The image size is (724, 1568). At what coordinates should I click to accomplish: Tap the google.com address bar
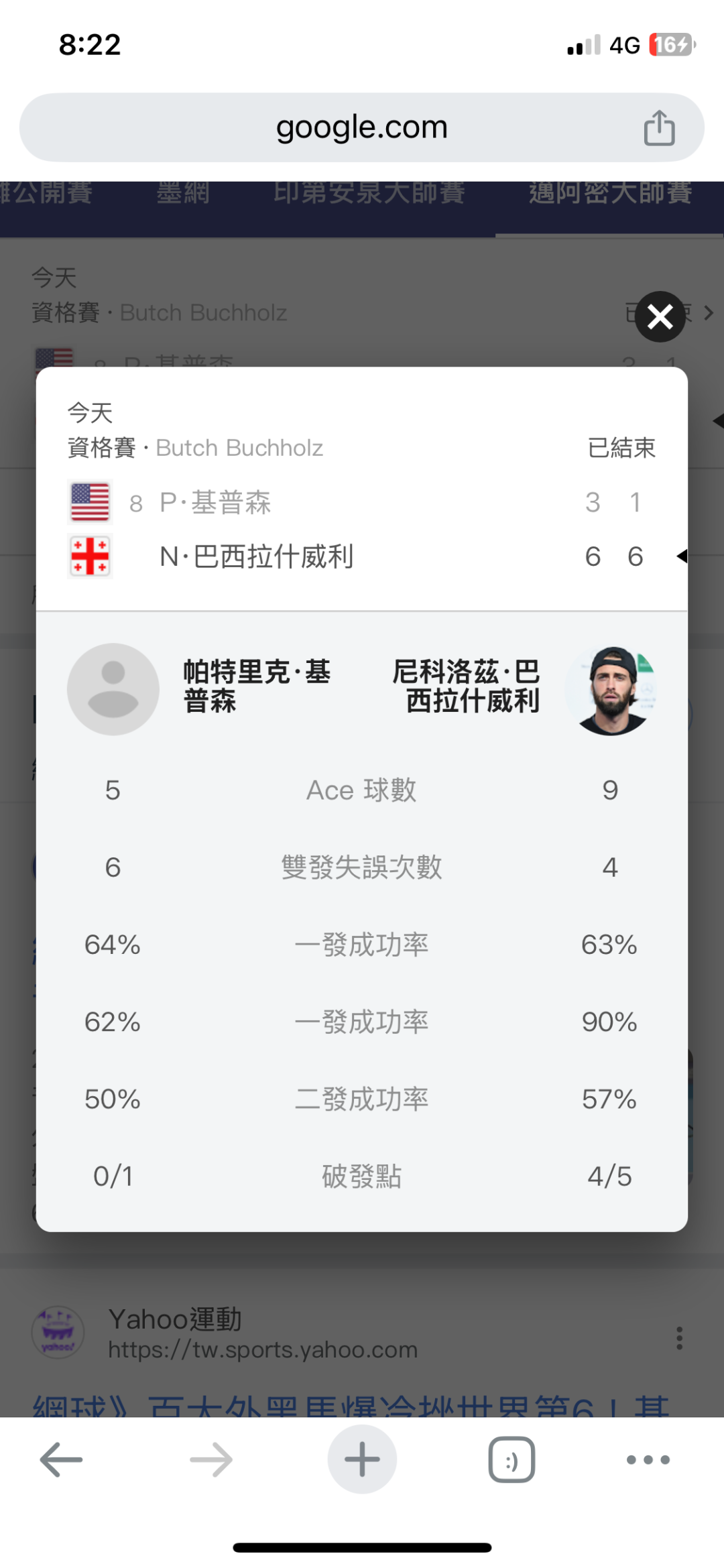(x=361, y=127)
